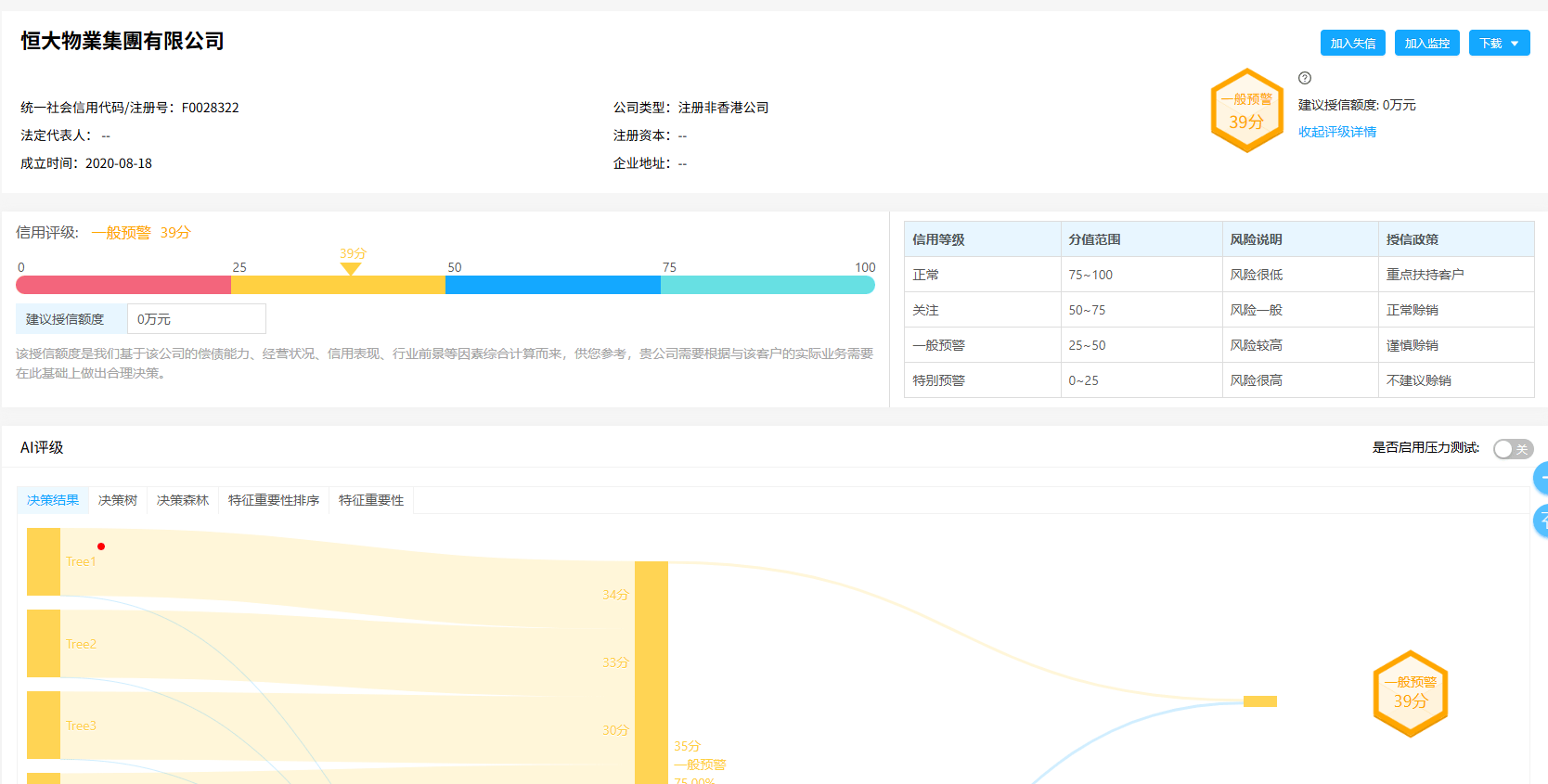Select the 特征重要性排序 tab

coord(274,500)
